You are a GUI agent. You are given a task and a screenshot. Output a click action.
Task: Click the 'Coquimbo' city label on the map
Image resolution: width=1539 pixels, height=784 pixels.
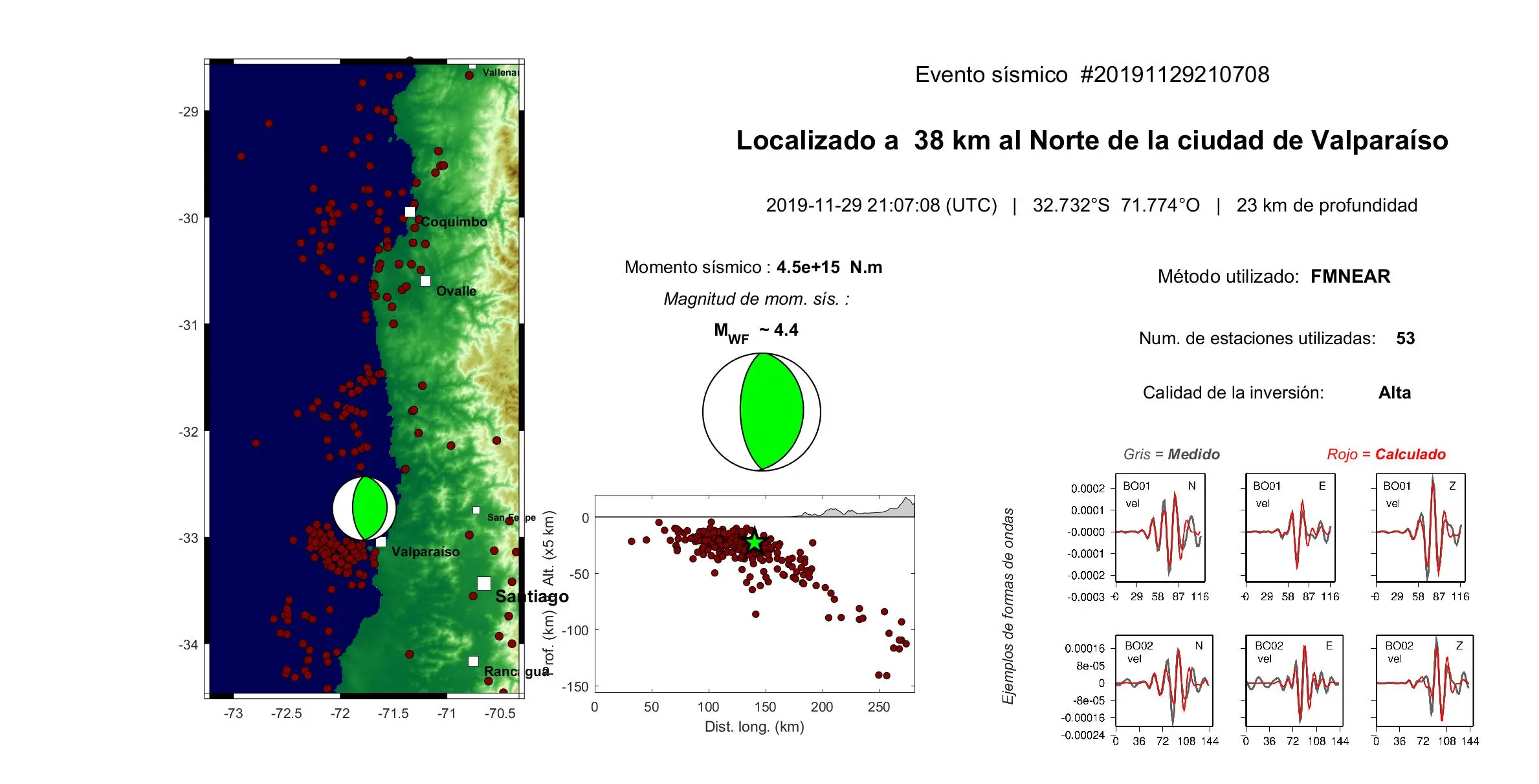point(454,222)
